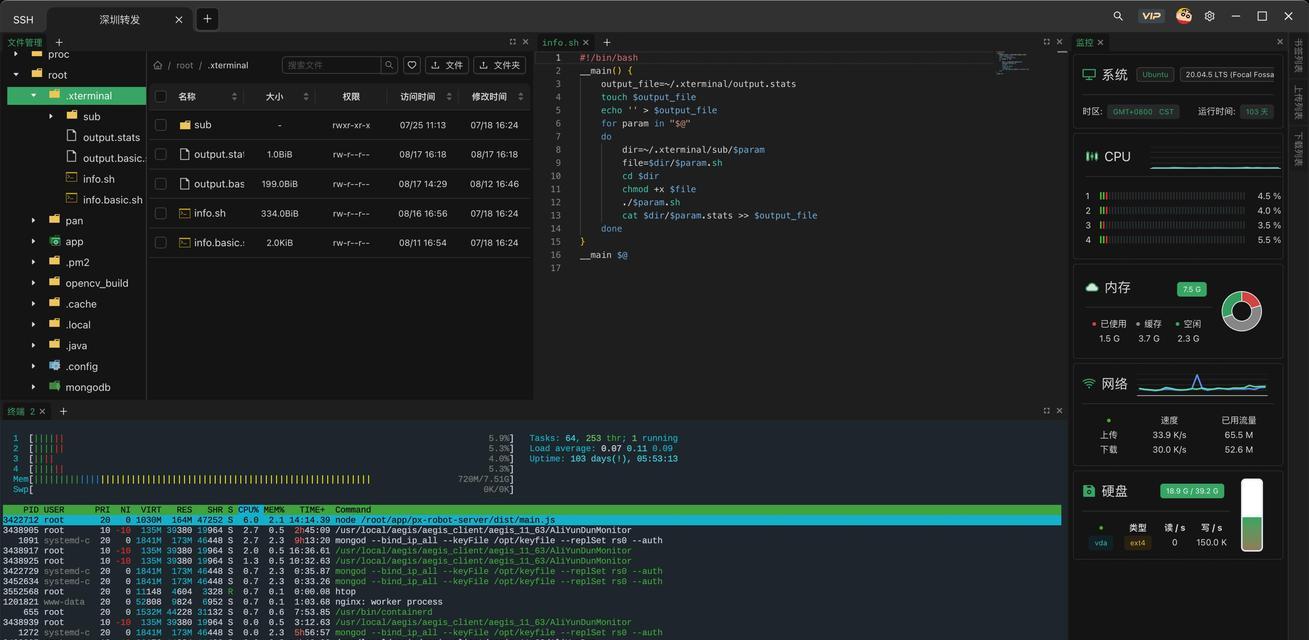Add a new file manager tab
This screenshot has height=640, width=1309.
(x=59, y=42)
